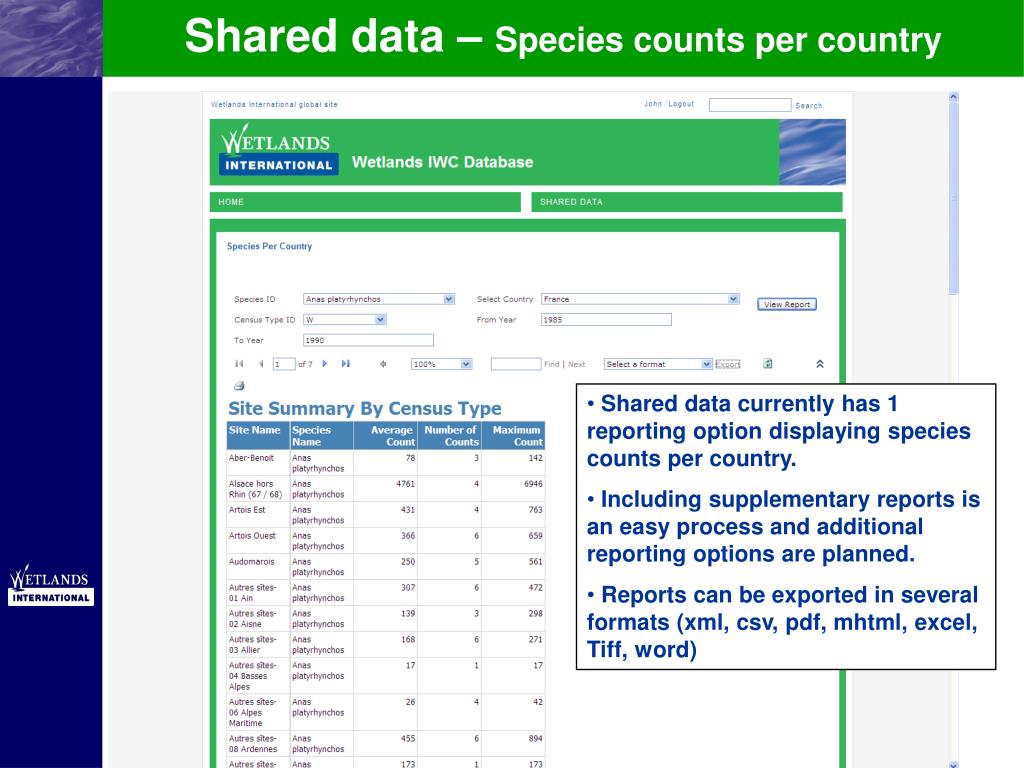Viewport: 1024px width, 768px height.
Task: Open Wetlands International global site link
Action: point(274,104)
